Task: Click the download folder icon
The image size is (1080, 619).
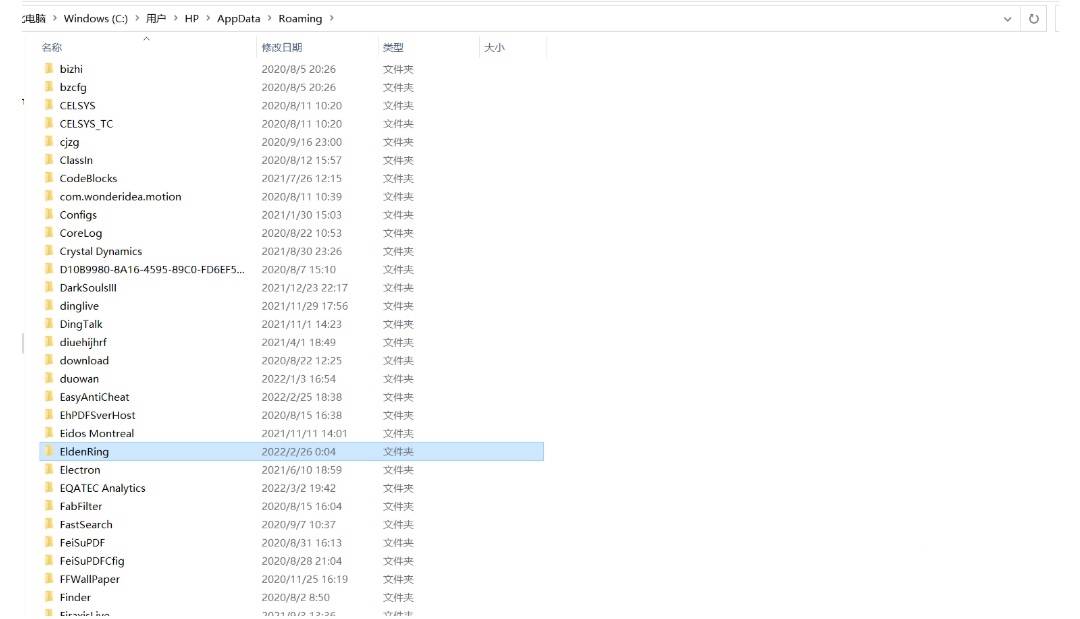Action: point(48,360)
